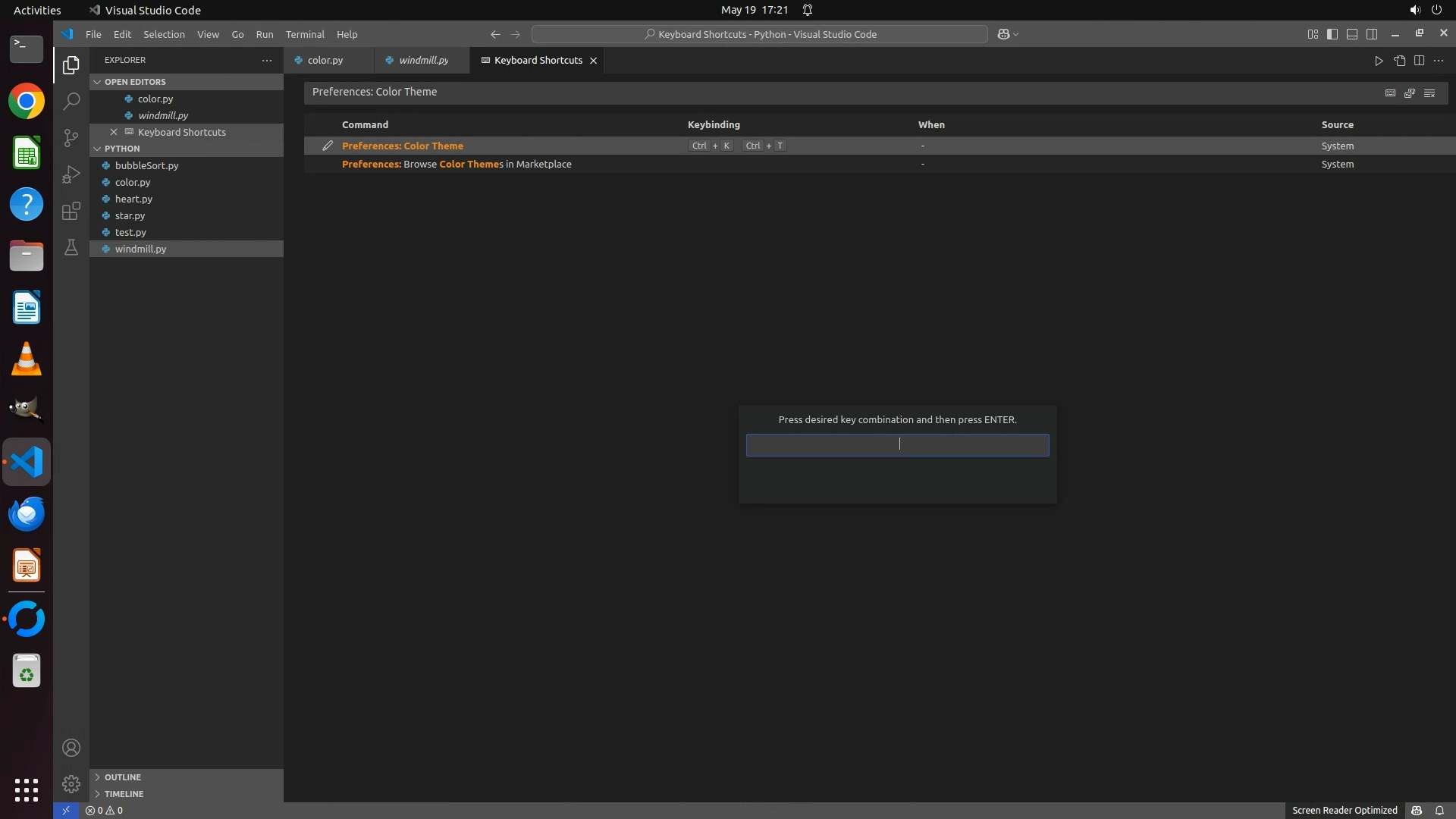
Task: Toggle Panel layout icon in title bar
Action: point(1352,34)
